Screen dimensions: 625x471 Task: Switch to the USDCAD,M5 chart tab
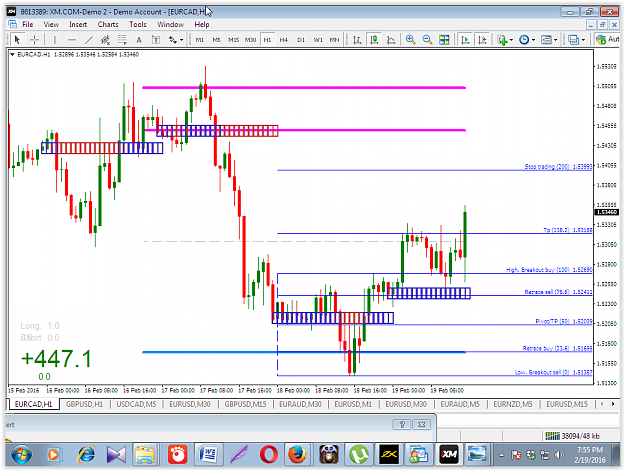(136, 404)
